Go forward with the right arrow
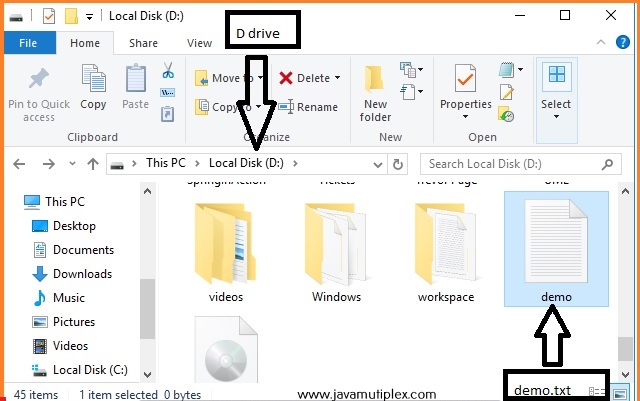 pyautogui.click(x=49, y=164)
